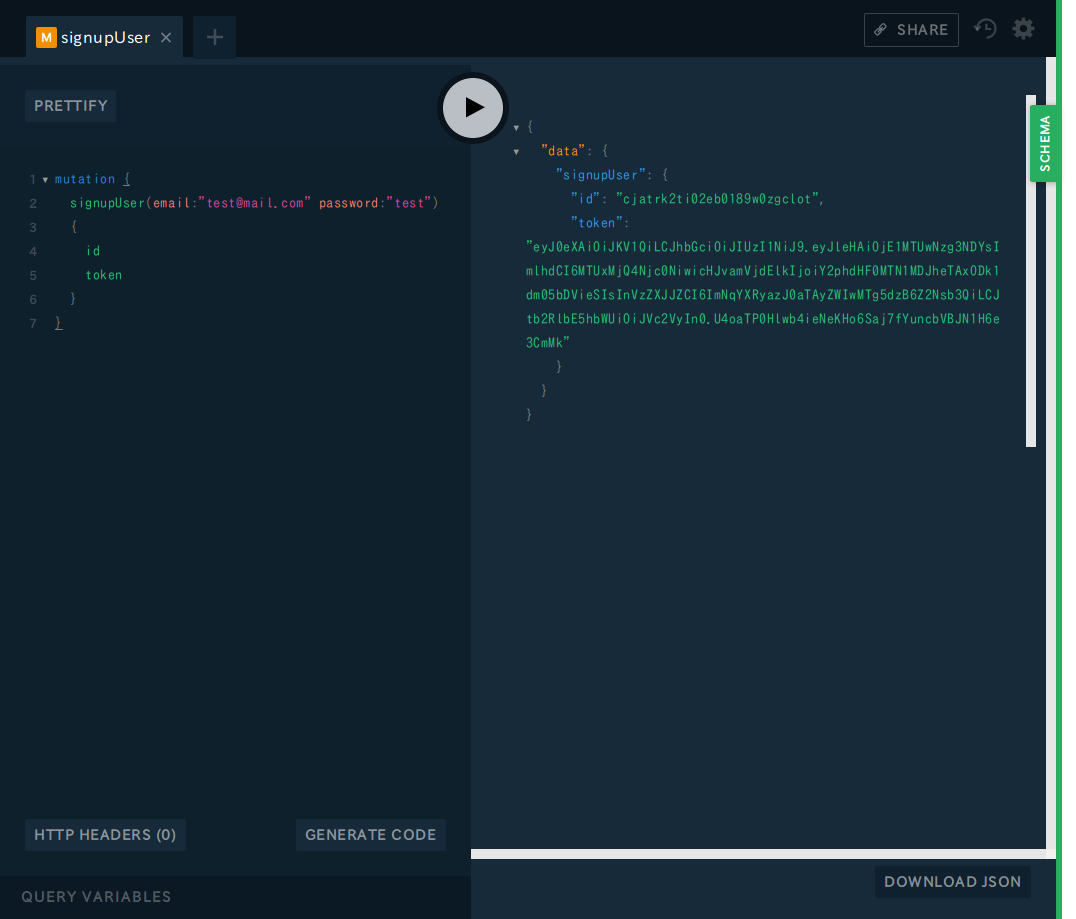Click the orange M badge on tab
The height and width of the screenshot is (919, 1076).
tap(46, 38)
